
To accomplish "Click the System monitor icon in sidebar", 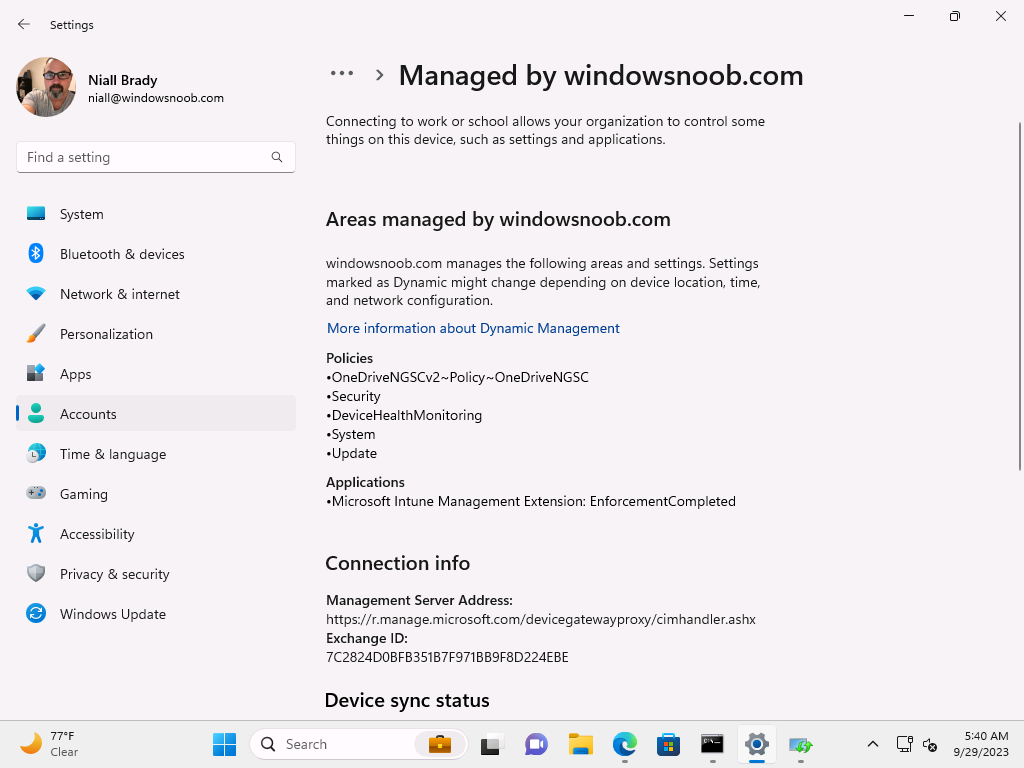I will click(x=36, y=214).
